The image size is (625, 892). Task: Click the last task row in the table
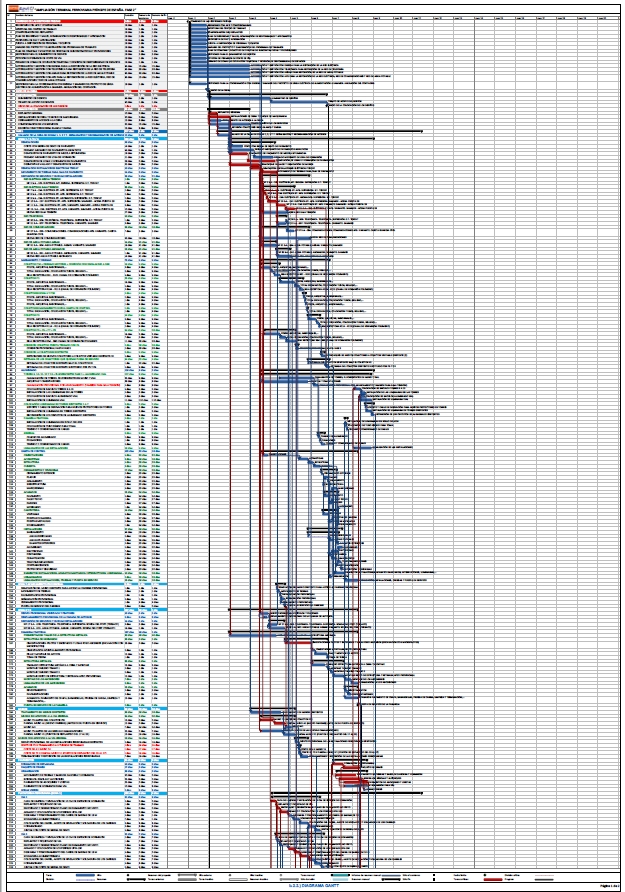coord(87,866)
